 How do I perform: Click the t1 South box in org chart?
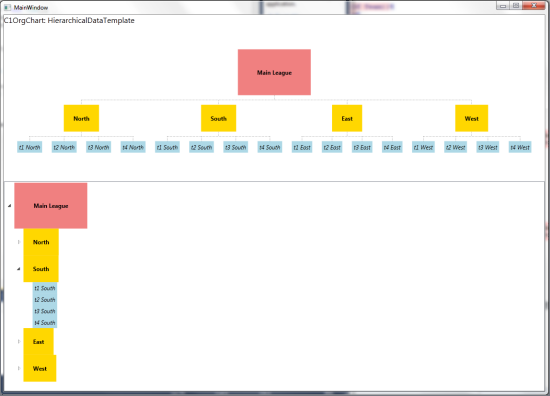(167, 147)
